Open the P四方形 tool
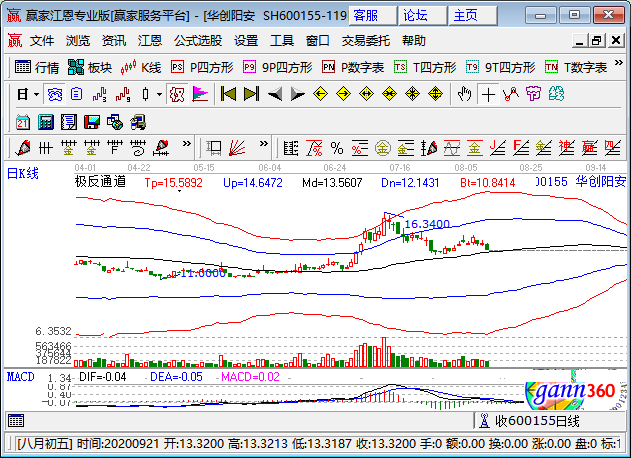The width and height of the screenshot is (631, 458). click(x=202, y=67)
